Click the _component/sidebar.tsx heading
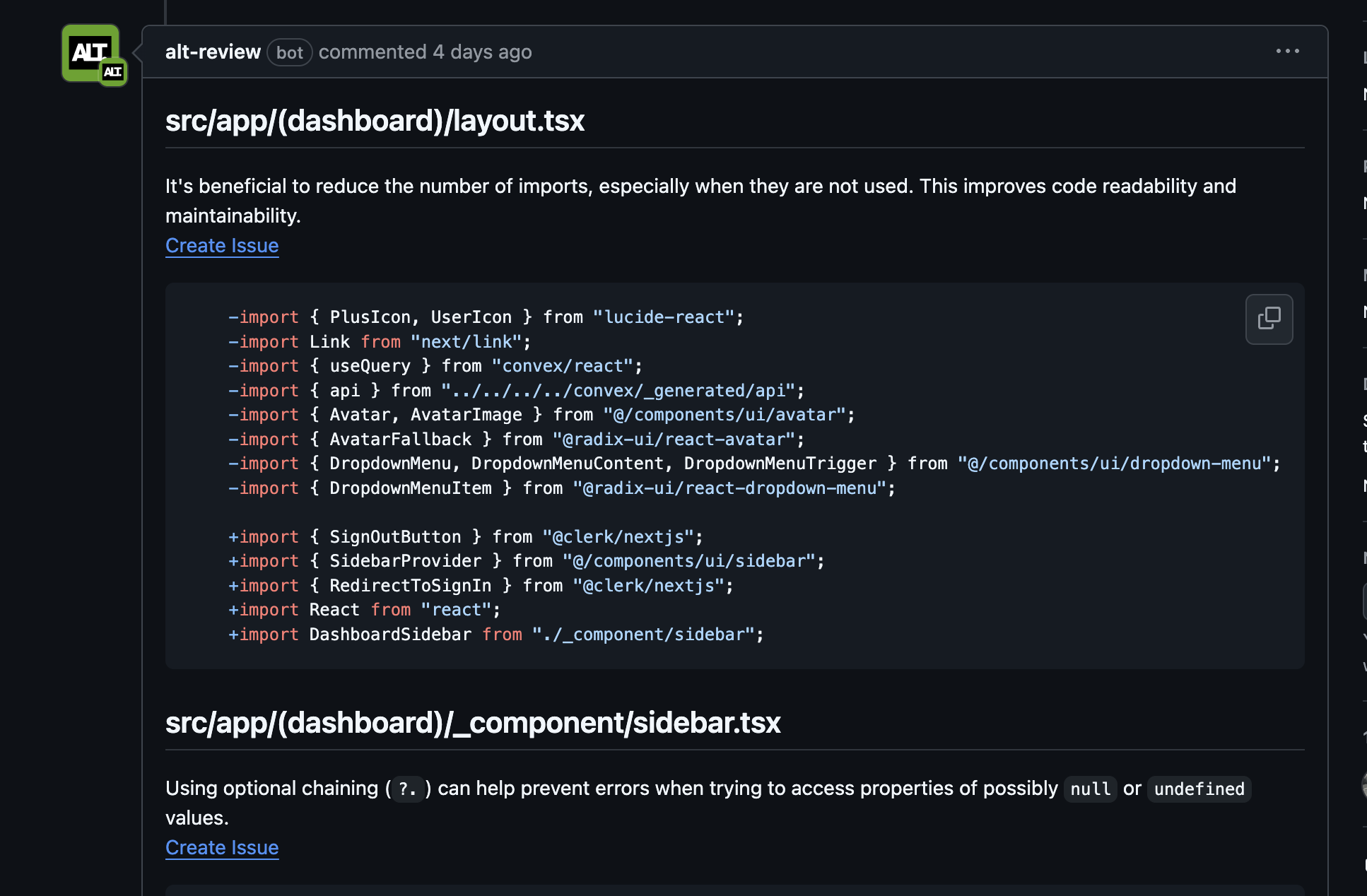 pos(472,723)
